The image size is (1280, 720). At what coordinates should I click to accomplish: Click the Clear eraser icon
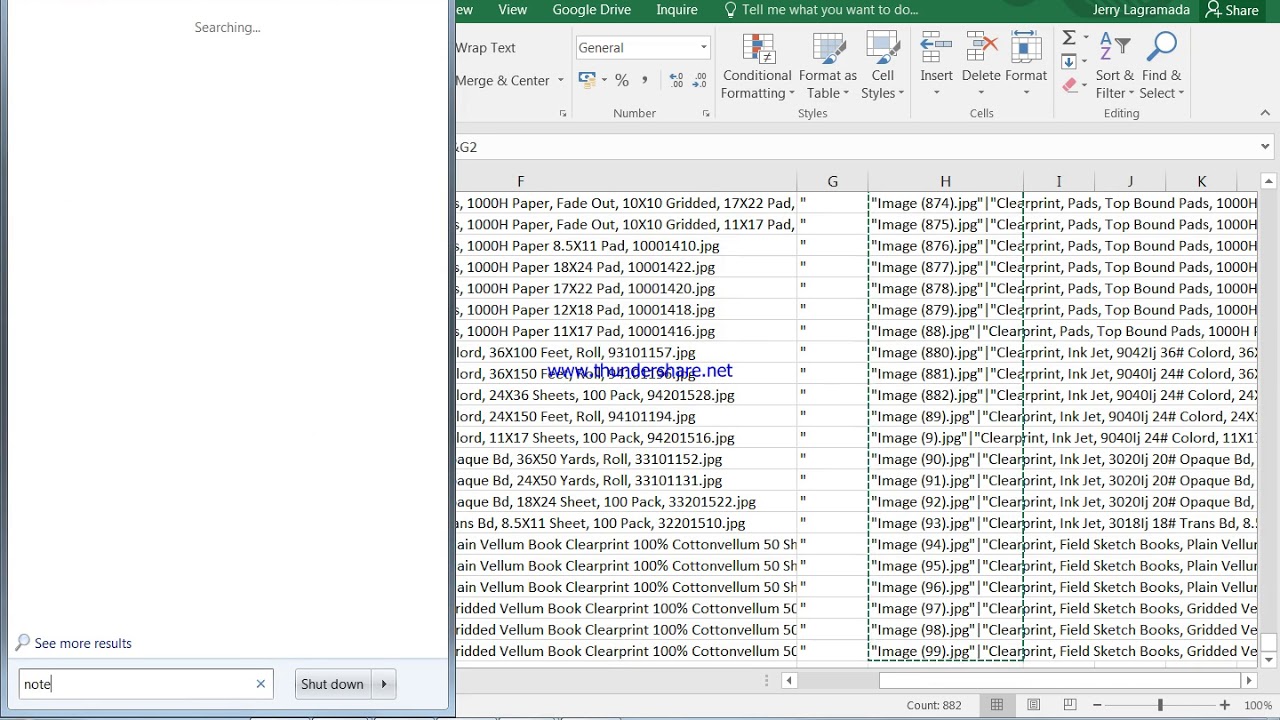pos(1071,86)
